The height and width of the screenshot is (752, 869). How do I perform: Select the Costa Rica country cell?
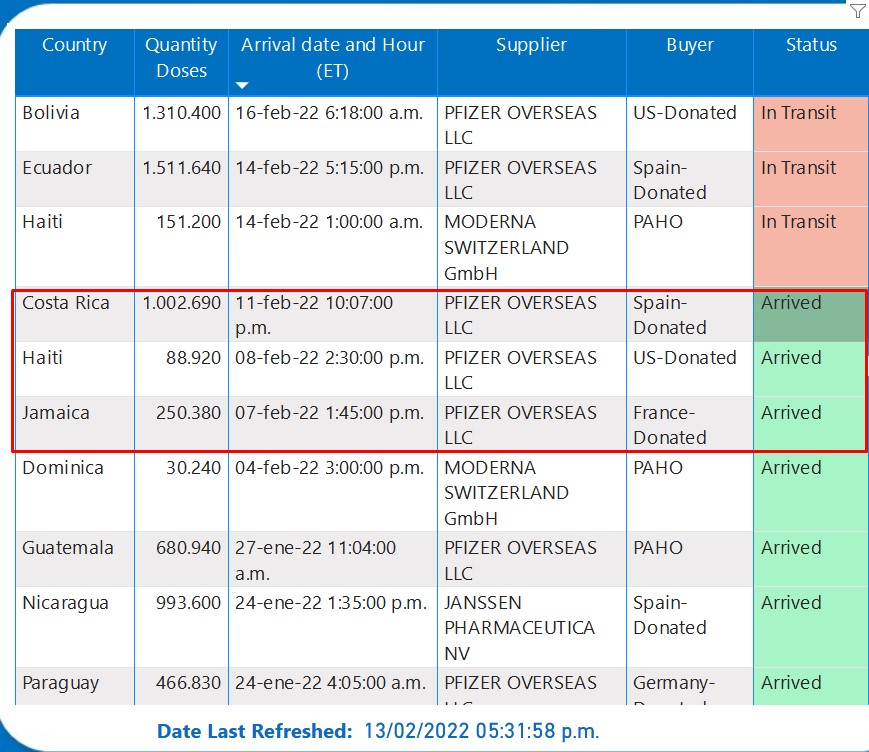pos(66,303)
